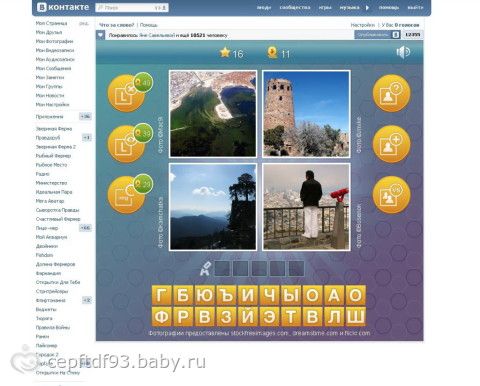Click the reveal-letter hint costing 40 coins
Viewport: 480px width, 386px height.
tap(127, 93)
